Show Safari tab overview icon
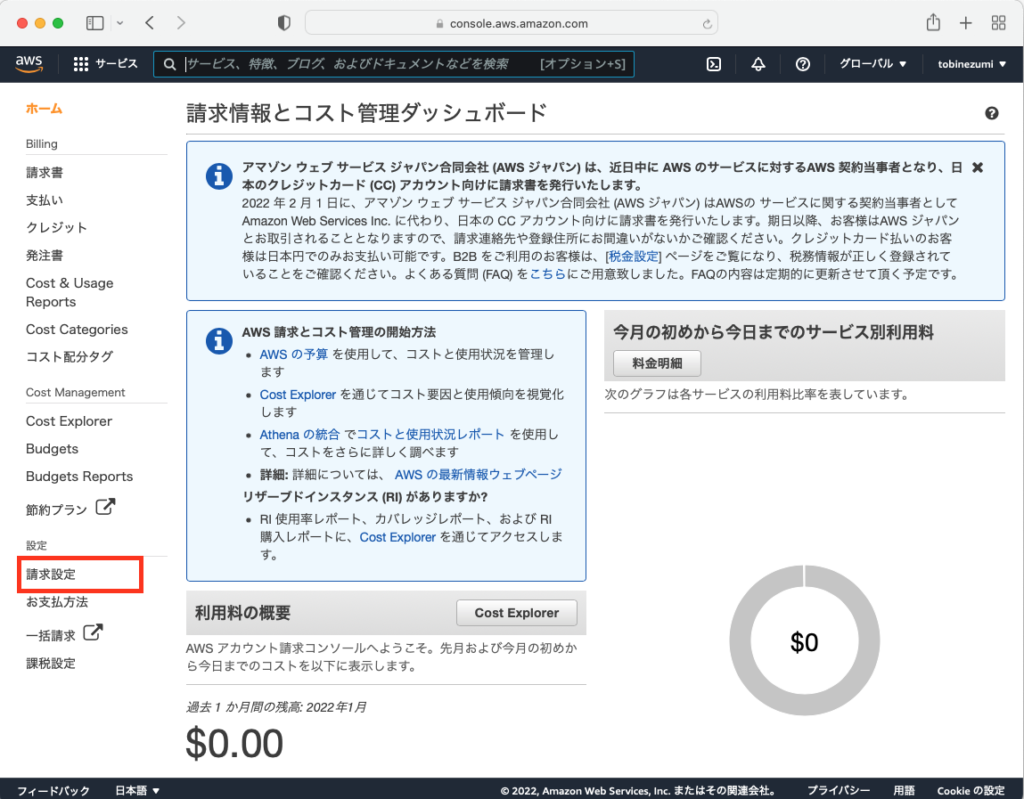 pyautogui.click(x=999, y=23)
